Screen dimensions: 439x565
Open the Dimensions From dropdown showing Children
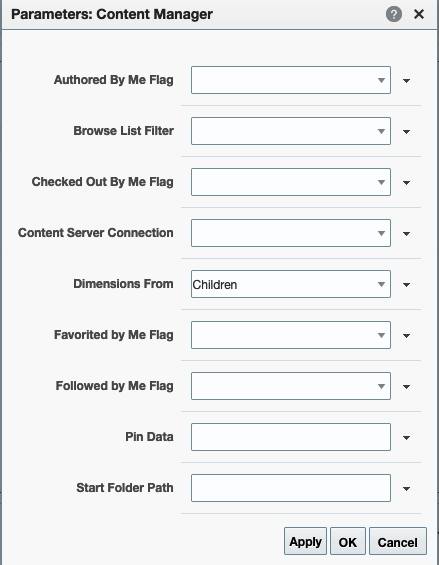point(291,284)
